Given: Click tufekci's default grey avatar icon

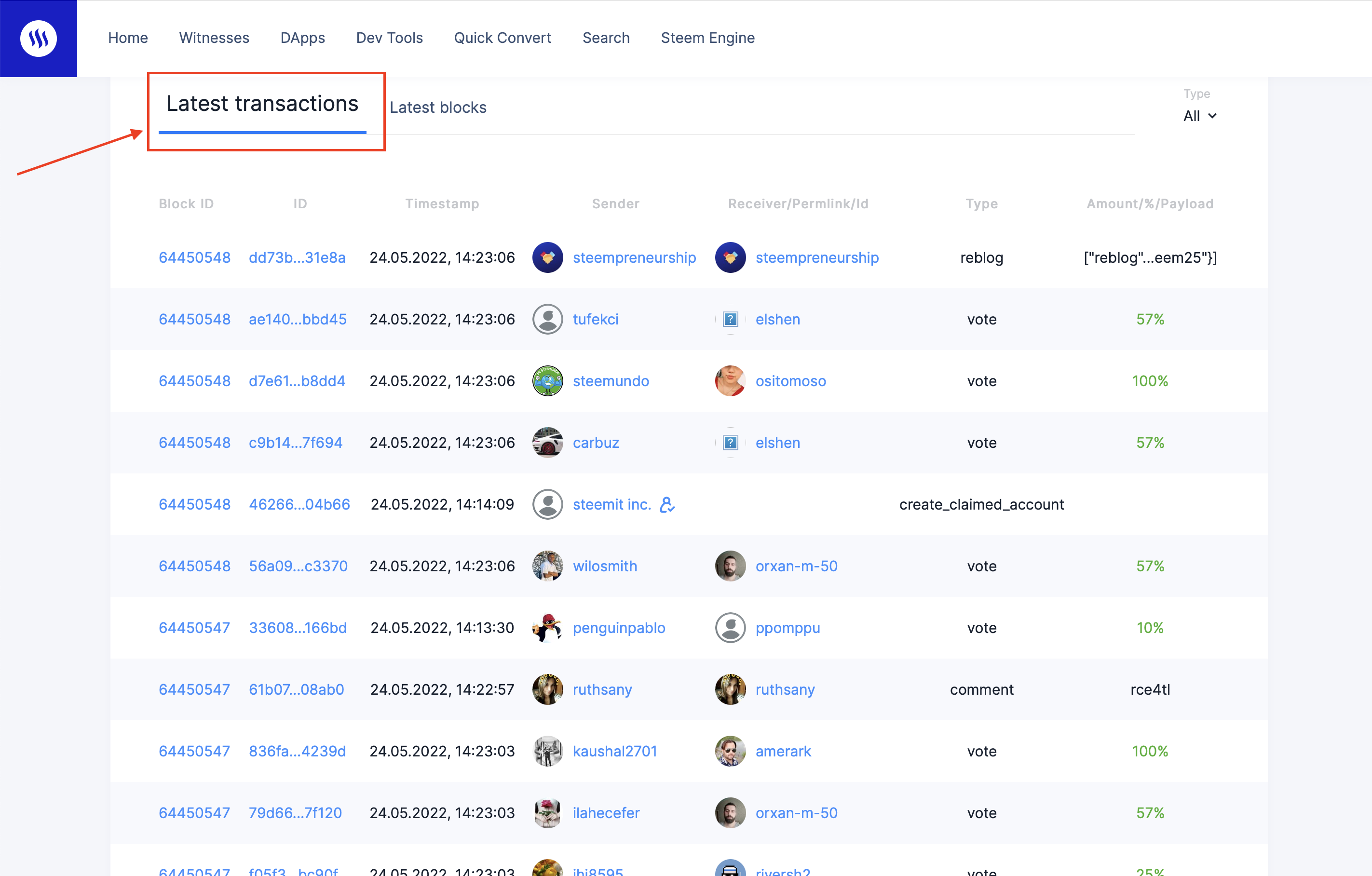Looking at the screenshot, I should click(547, 319).
